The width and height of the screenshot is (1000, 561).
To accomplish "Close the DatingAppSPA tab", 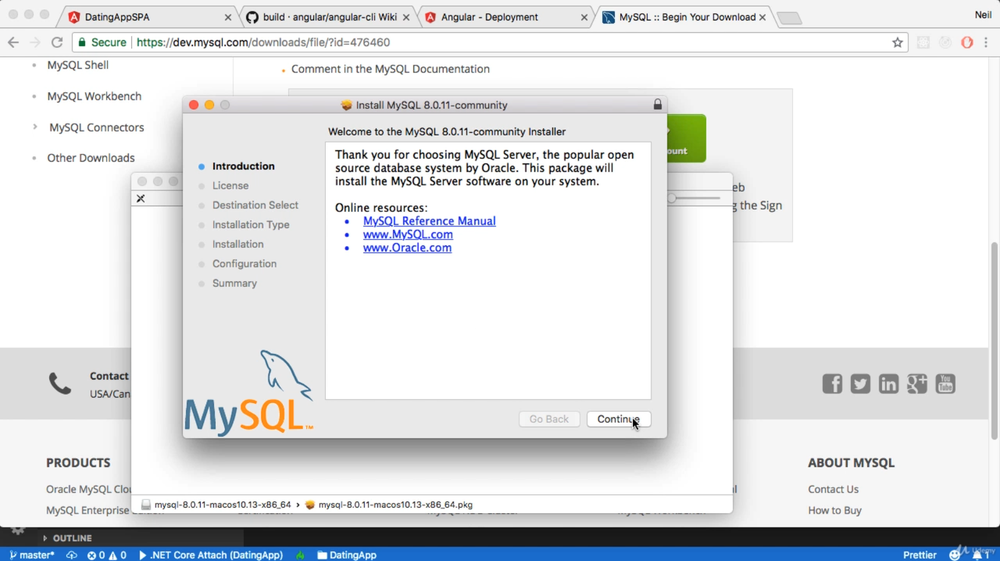I will [x=228, y=18].
